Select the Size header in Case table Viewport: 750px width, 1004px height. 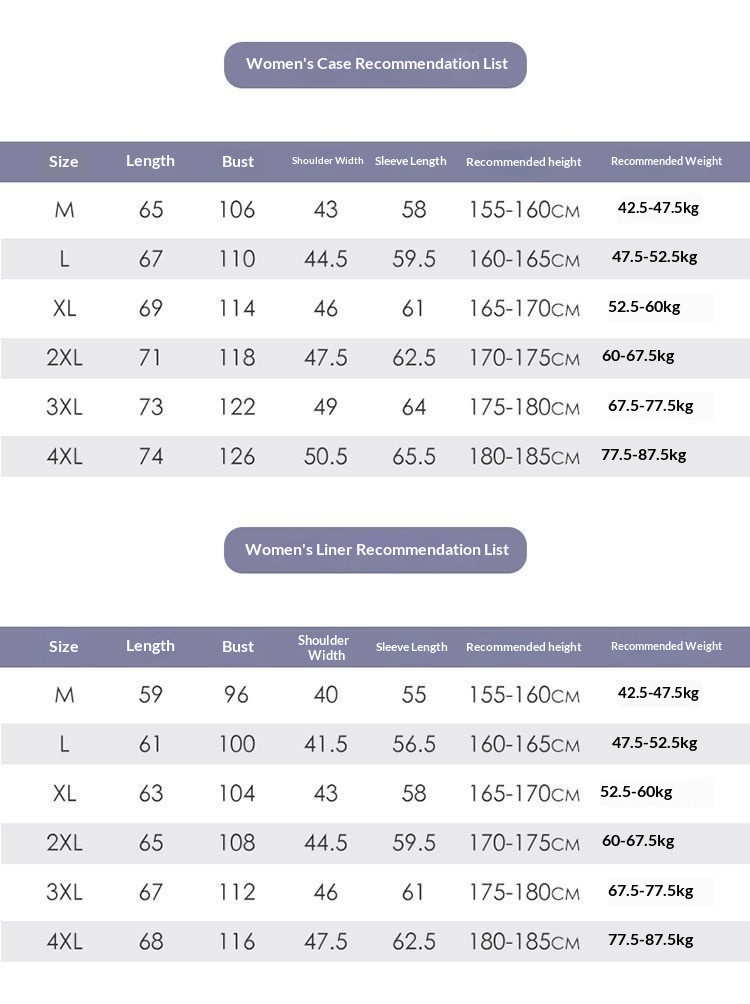click(x=63, y=161)
